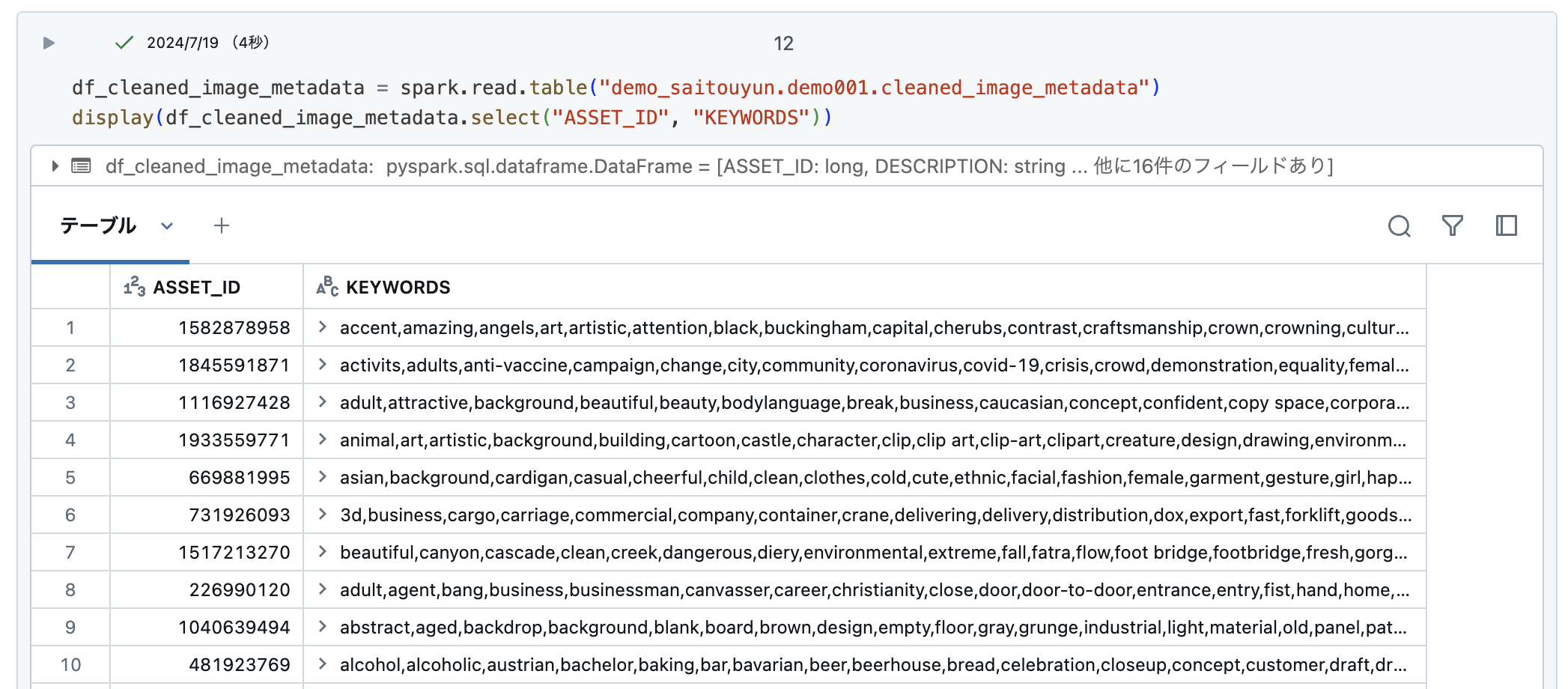Expand keywords cell starting with 3d,business
This screenshot has height=689, width=1568.
[322, 514]
